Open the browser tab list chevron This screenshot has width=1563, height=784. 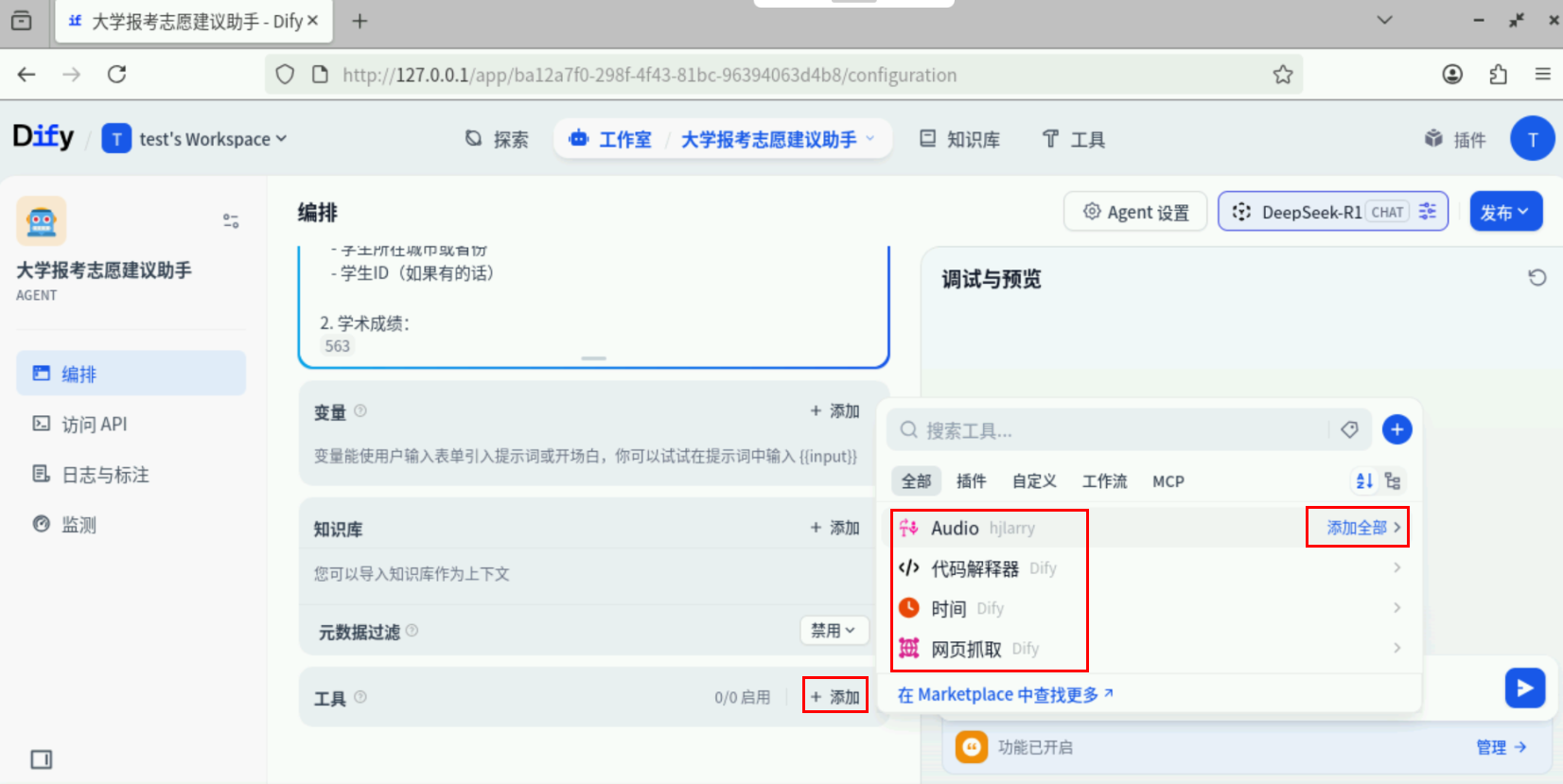click(x=1384, y=20)
